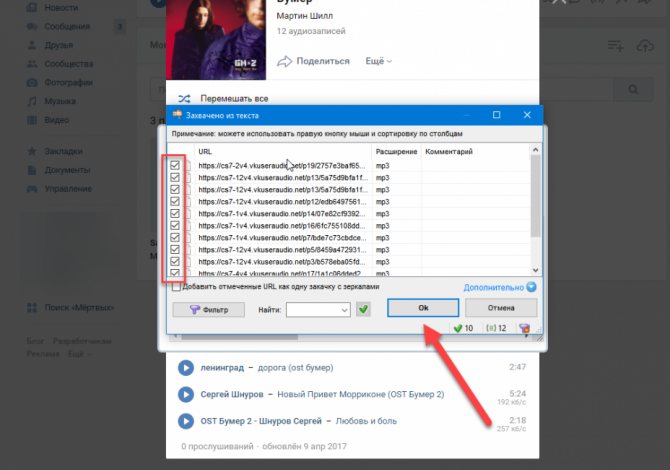Click green checkmark next to Найти field
Viewport: 670px width, 470px height.
point(363,309)
